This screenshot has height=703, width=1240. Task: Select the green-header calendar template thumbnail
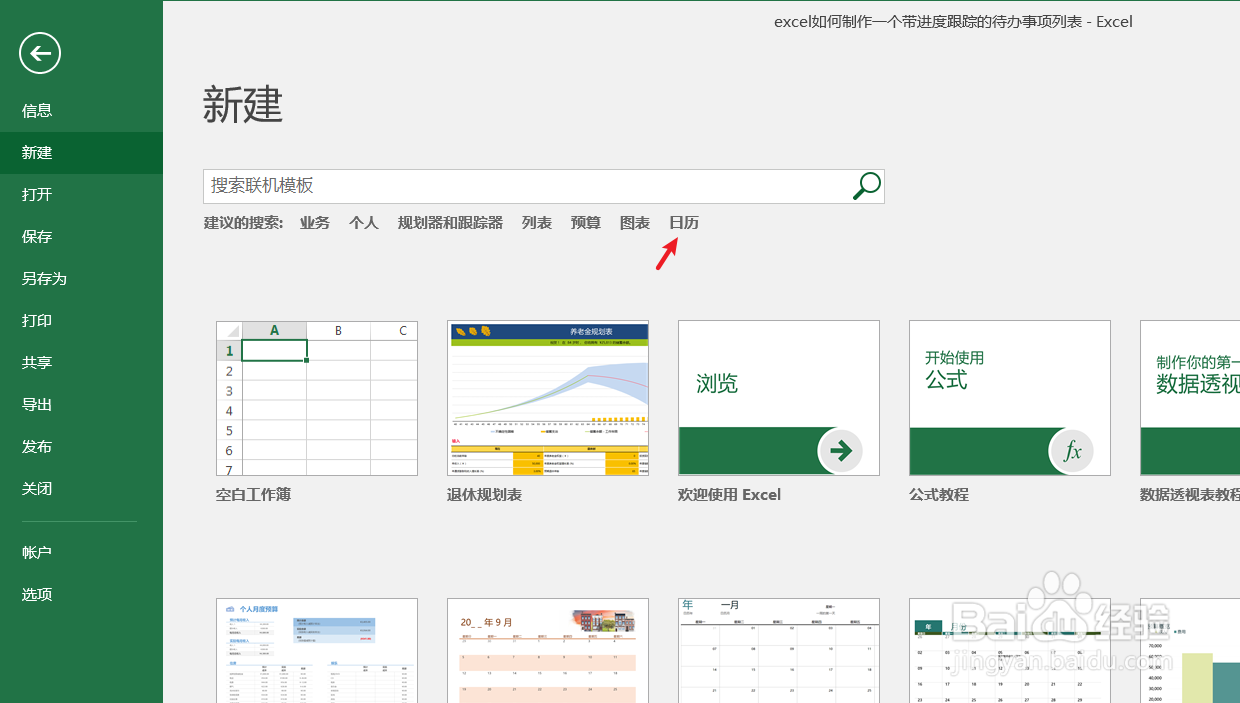(x=1010, y=651)
